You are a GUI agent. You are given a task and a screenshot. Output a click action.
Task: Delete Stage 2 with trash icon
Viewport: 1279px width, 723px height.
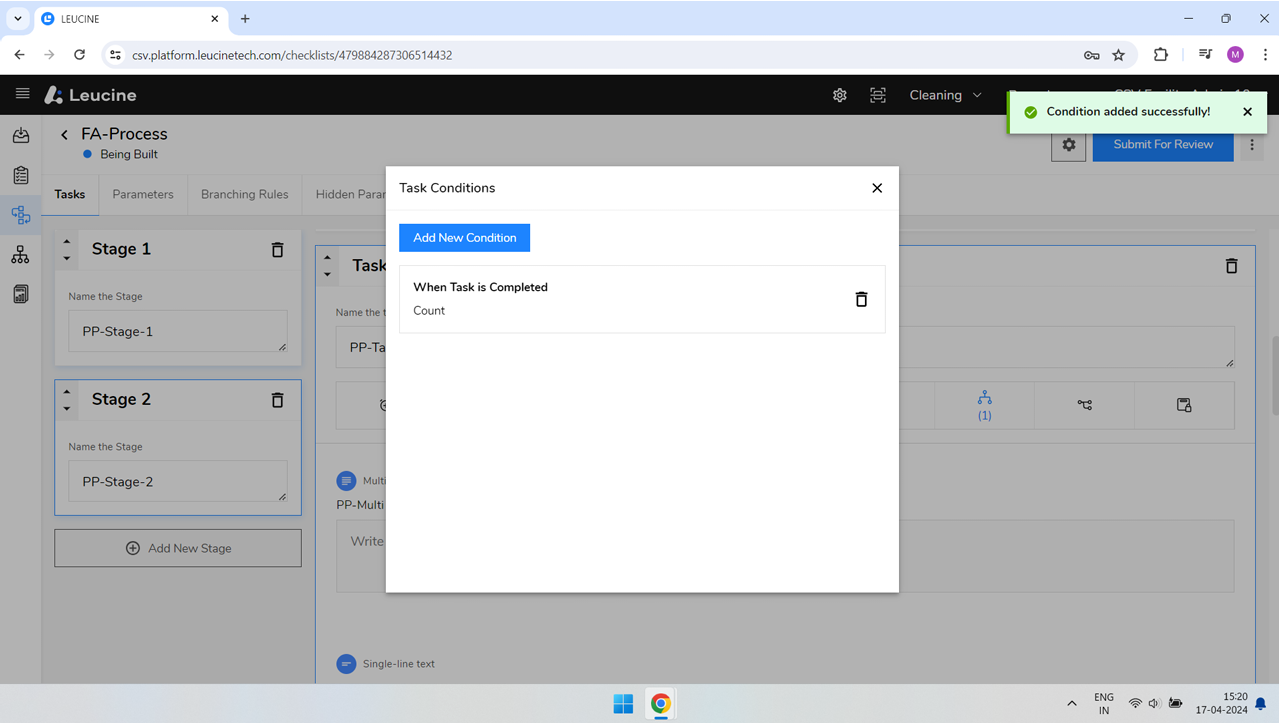pos(277,400)
